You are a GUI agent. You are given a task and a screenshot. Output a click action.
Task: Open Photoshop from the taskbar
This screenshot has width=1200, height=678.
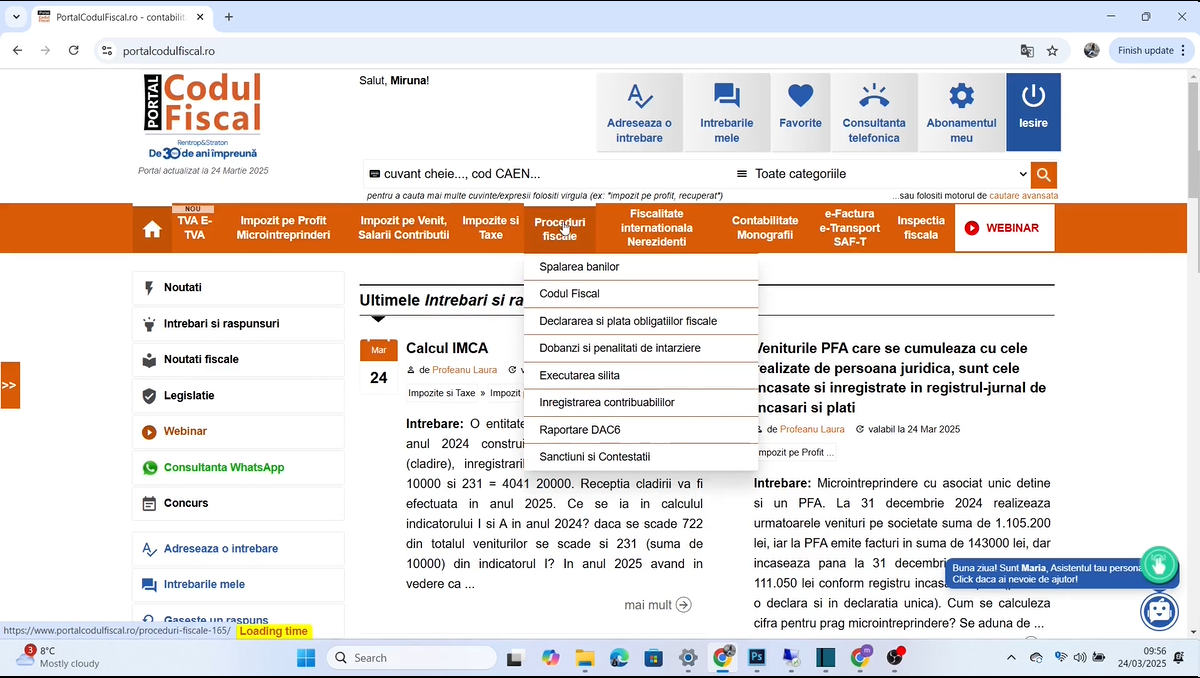(x=756, y=657)
